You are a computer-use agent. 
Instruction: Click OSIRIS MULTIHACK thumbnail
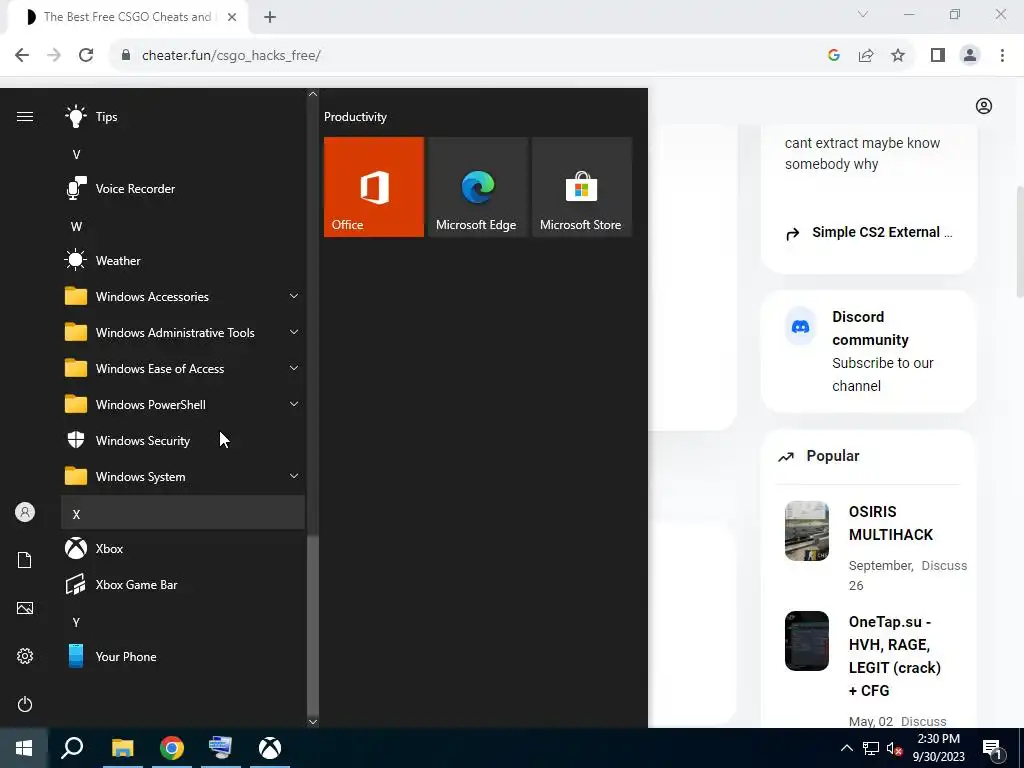(807, 531)
